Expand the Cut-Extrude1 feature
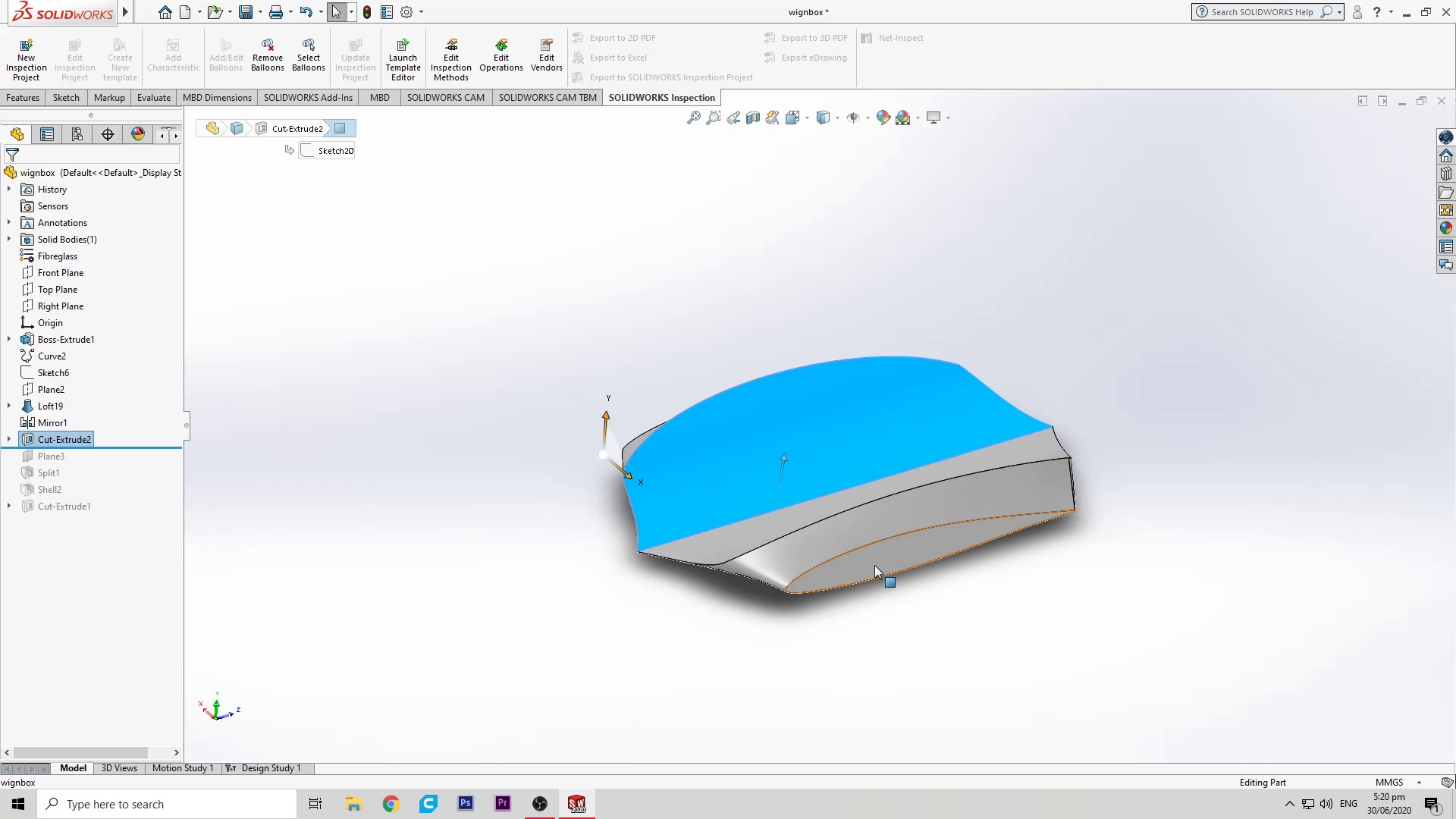Image resolution: width=1456 pixels, height=819 pixels. click(9, 506)
